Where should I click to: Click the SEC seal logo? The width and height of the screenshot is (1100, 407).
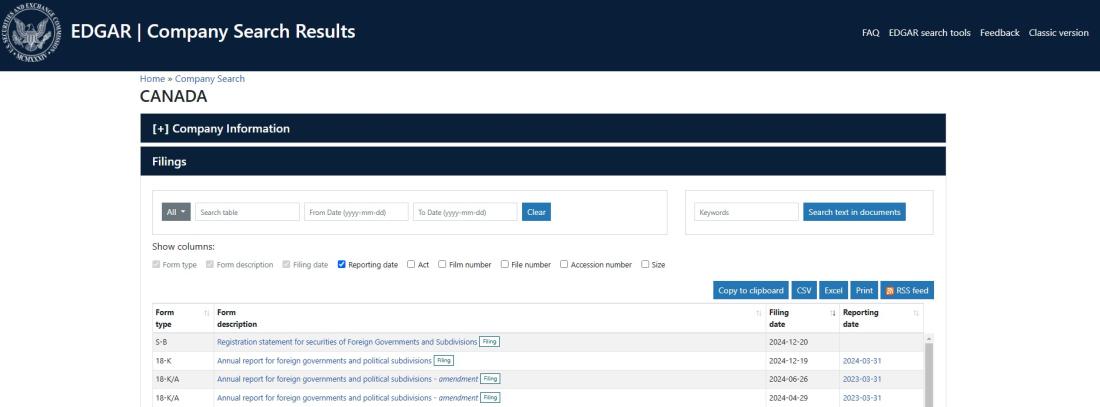point(34,34)
